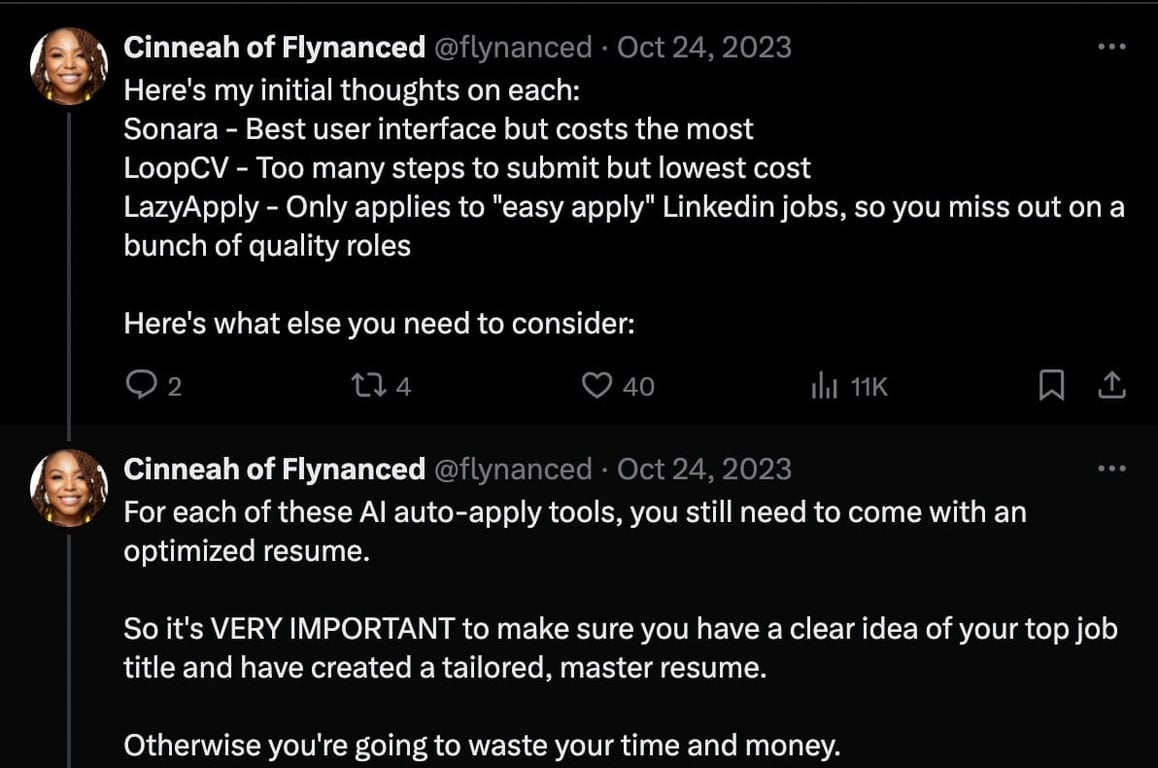Click the reply count number 2
Viewport: 1158px width, 768px height.
[174, 386]
